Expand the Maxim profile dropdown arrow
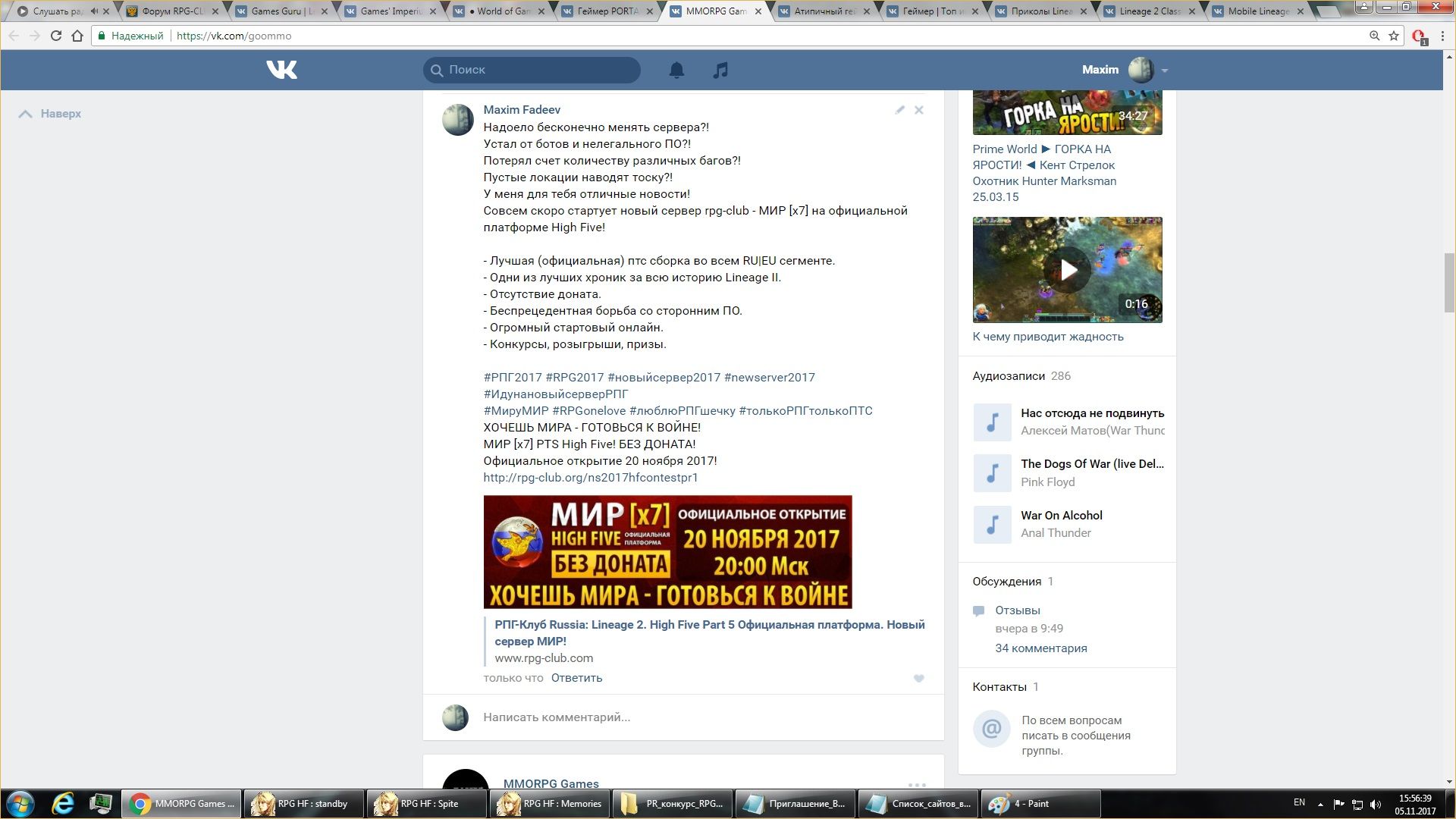Viewport: 1456px width, 819px height. pyautogui.click(x=1165, y=71)
